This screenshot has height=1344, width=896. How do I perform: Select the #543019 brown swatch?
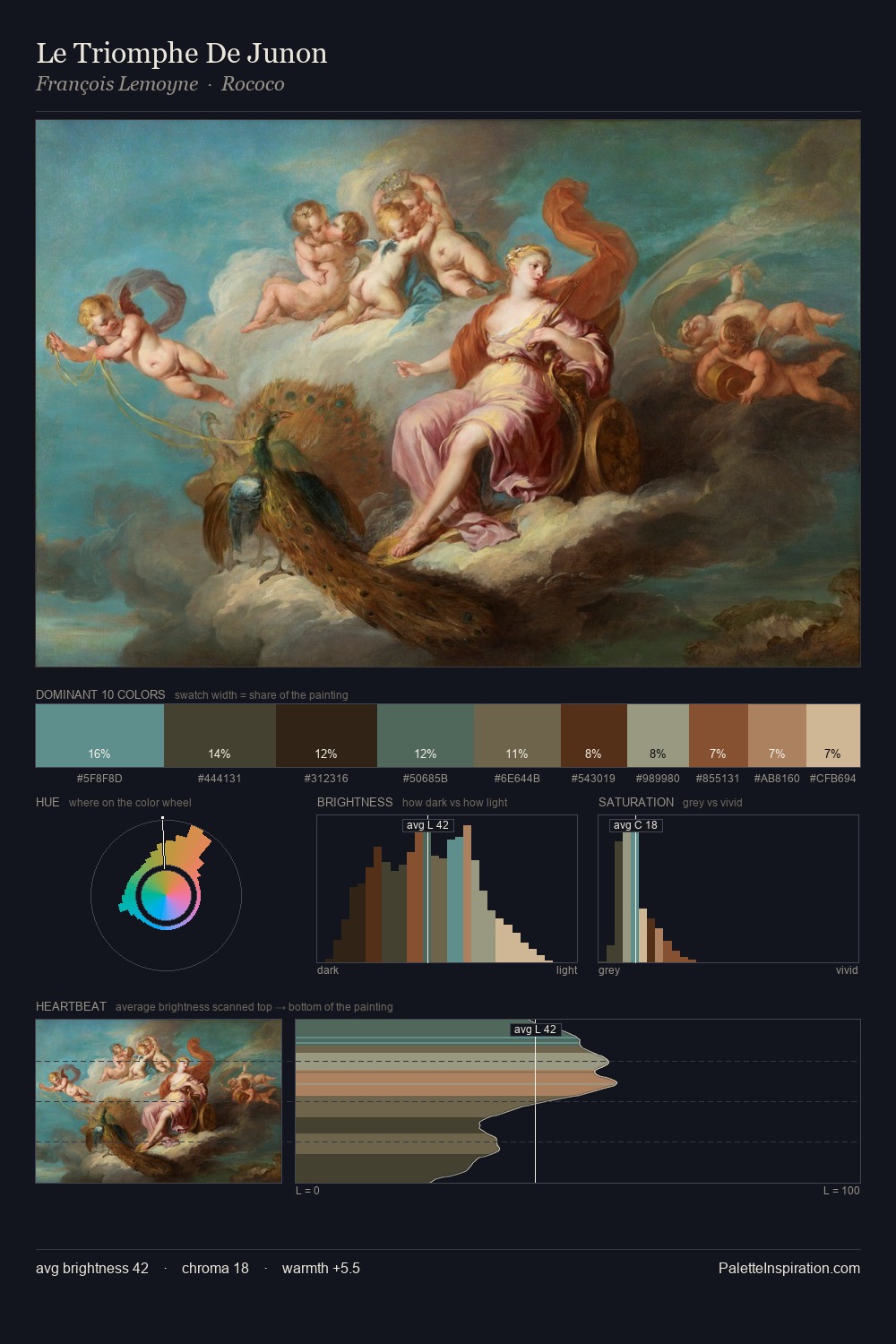coord(593,736)
